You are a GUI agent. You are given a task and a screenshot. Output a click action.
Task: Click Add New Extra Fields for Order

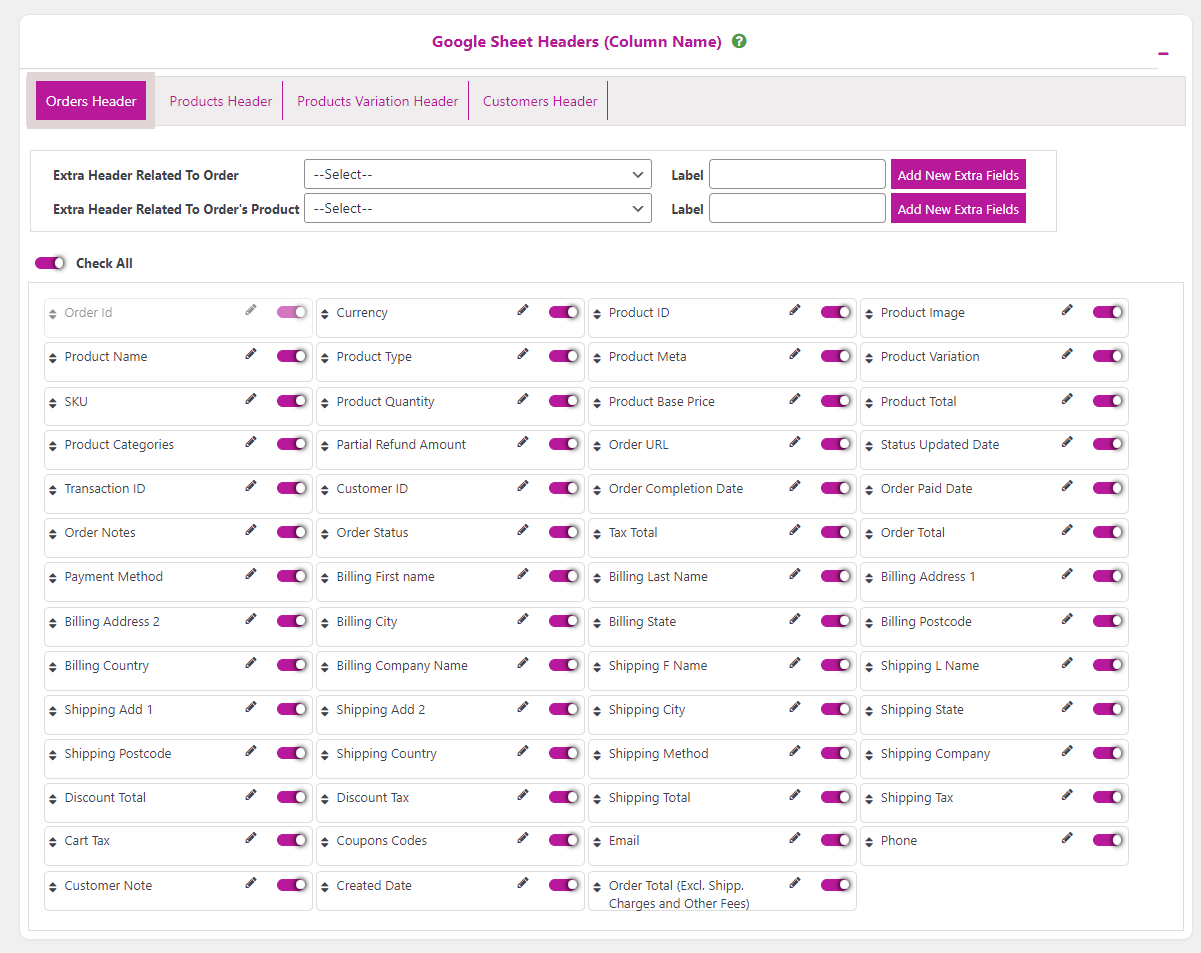pyautogui.click(x=958, y=175)
